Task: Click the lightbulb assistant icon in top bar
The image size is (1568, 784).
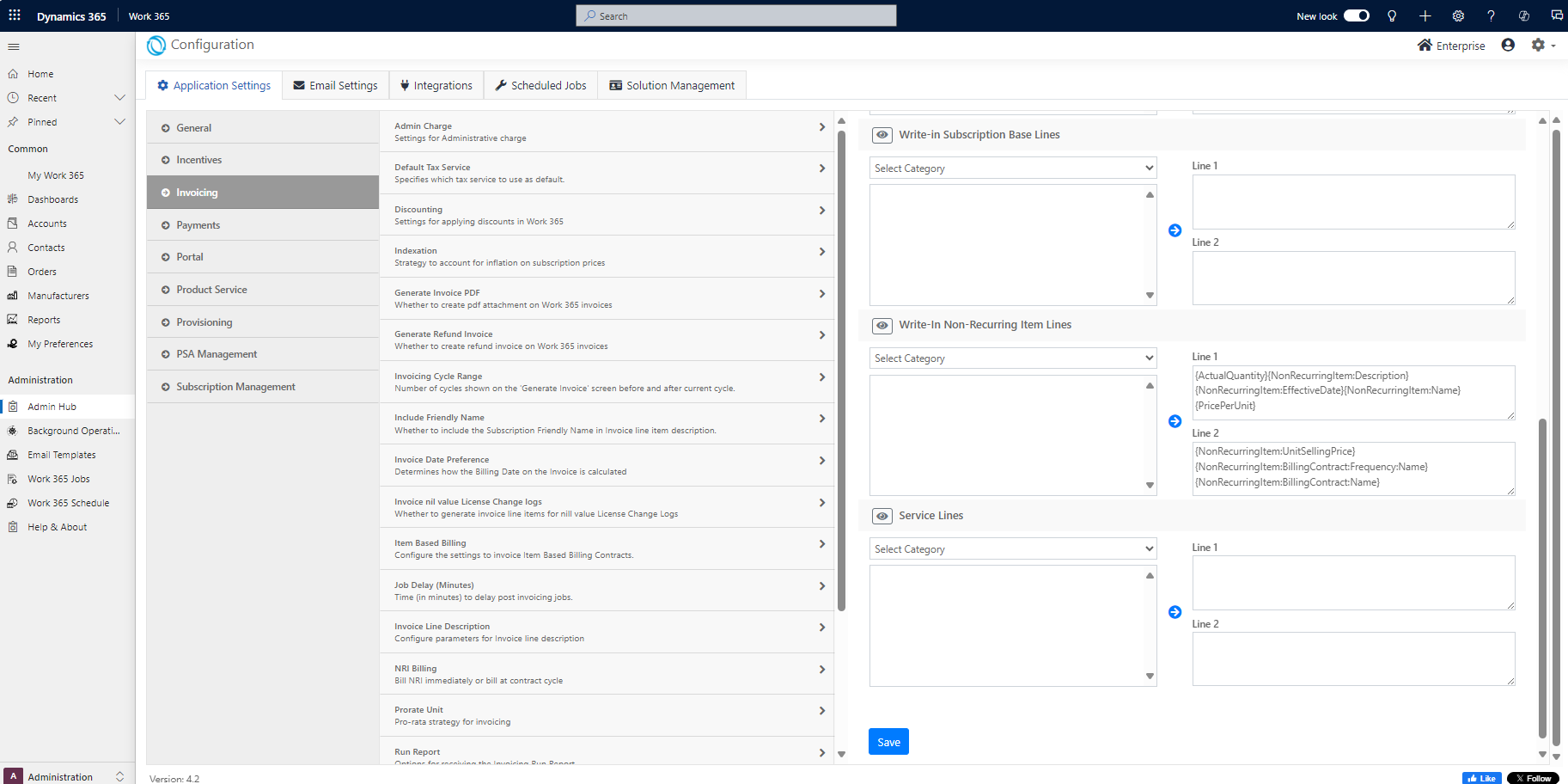Action: point(1392,15)
